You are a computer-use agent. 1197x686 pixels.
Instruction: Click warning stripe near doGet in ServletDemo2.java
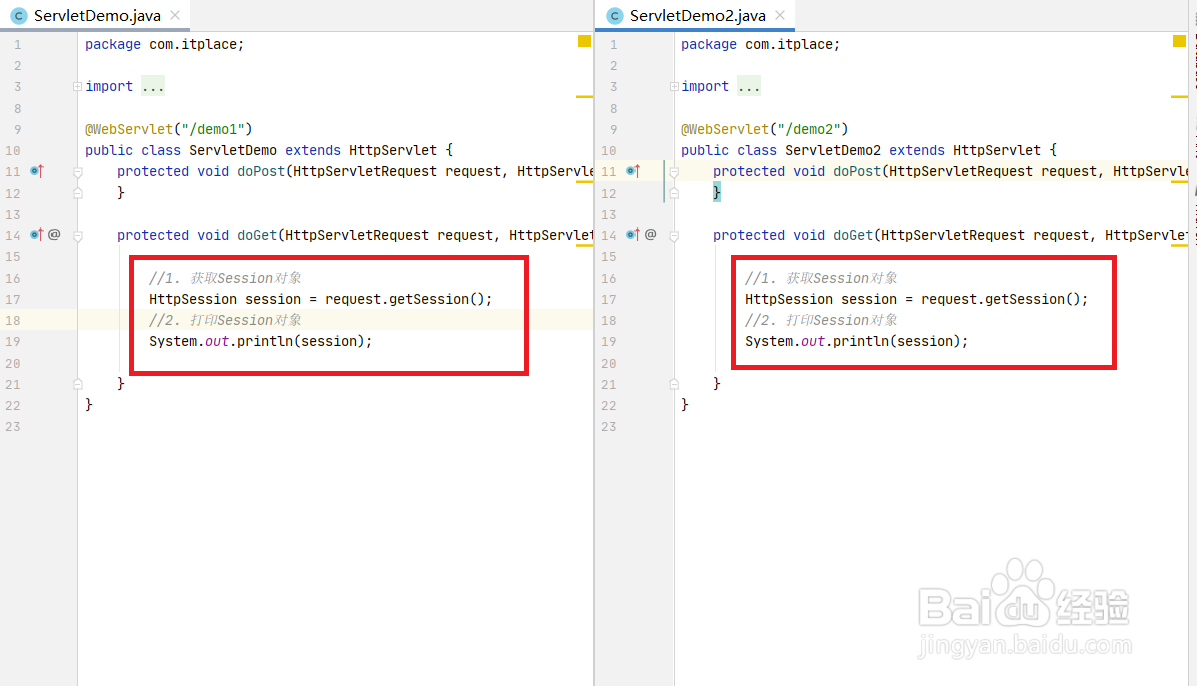1179,246
